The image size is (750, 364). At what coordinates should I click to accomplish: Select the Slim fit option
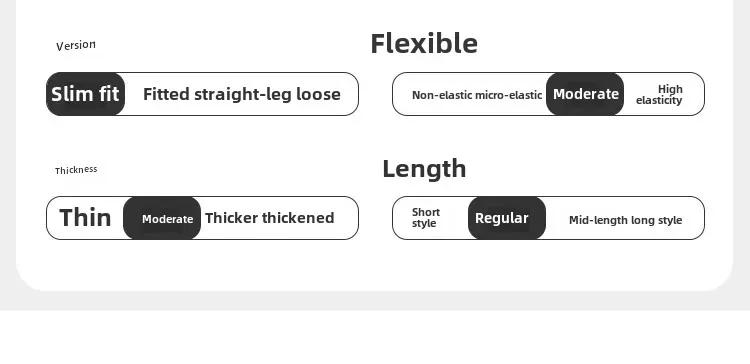(86, 94)
